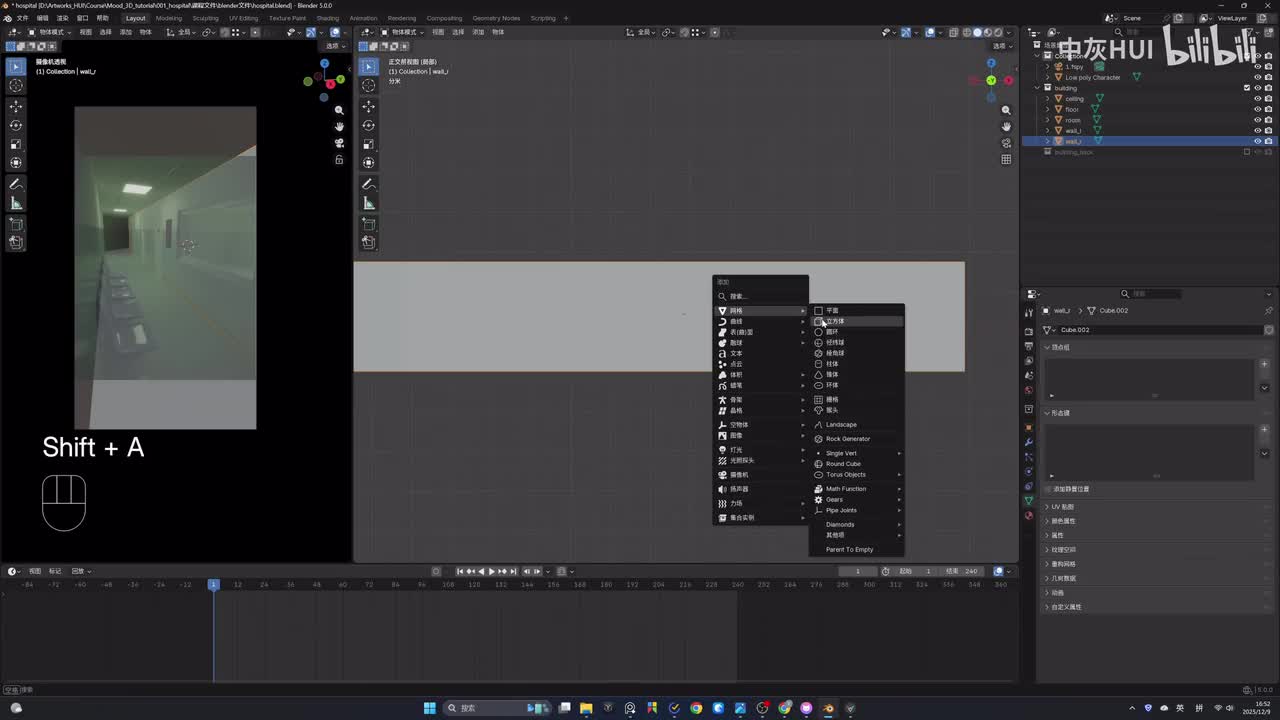The height and width of the screenshot is (720, 1280).
Task: Click the pan hand icon in the orthographic viewport
Action: click(x=1006, y=126)
